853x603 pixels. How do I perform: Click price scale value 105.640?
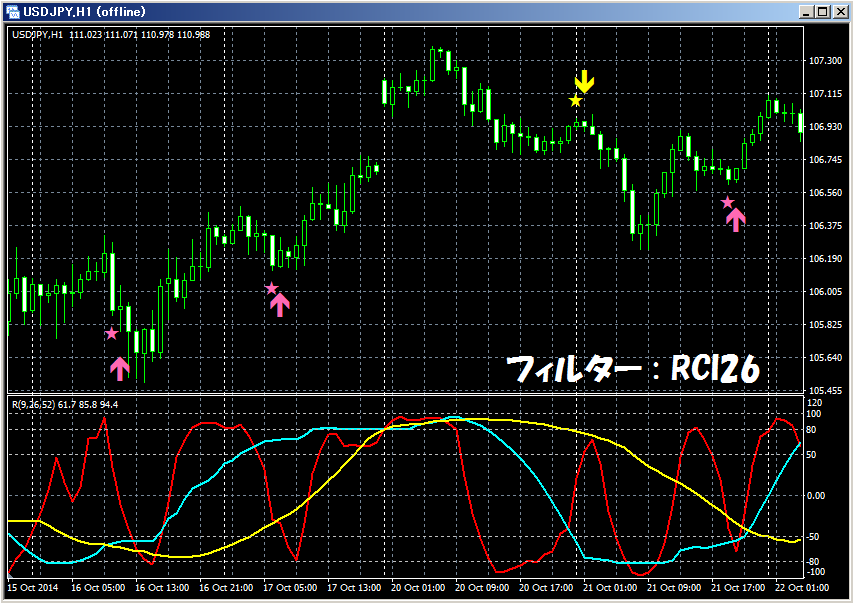826,358
